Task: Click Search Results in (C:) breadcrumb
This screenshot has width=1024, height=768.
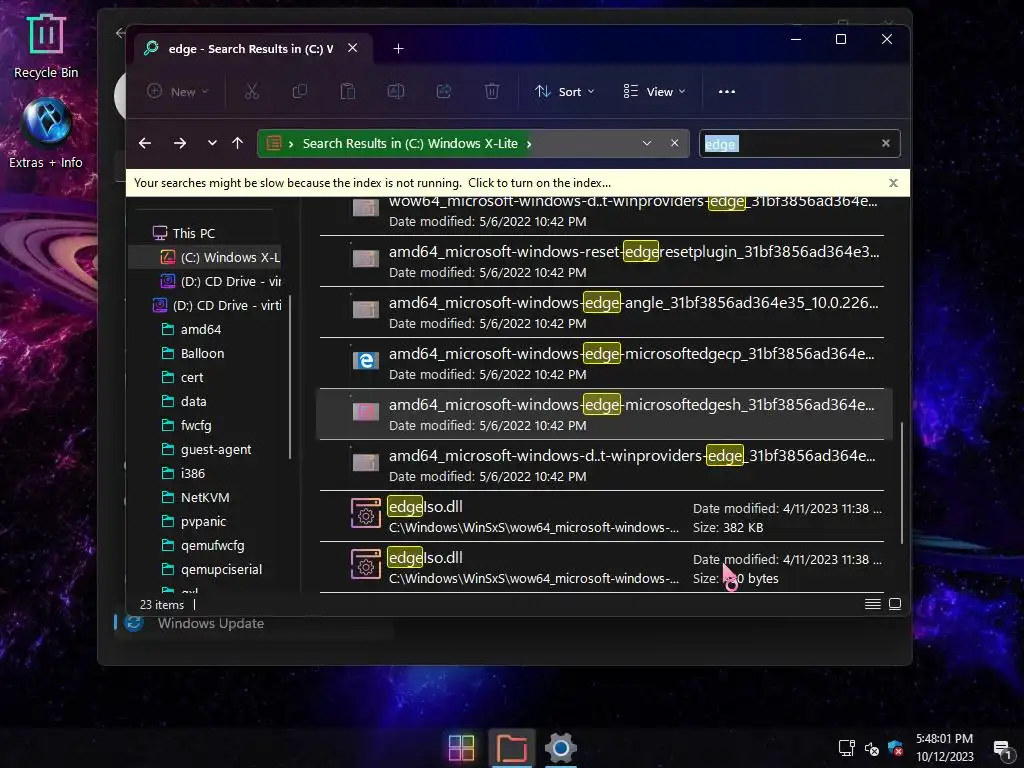Action: [410, 144]
